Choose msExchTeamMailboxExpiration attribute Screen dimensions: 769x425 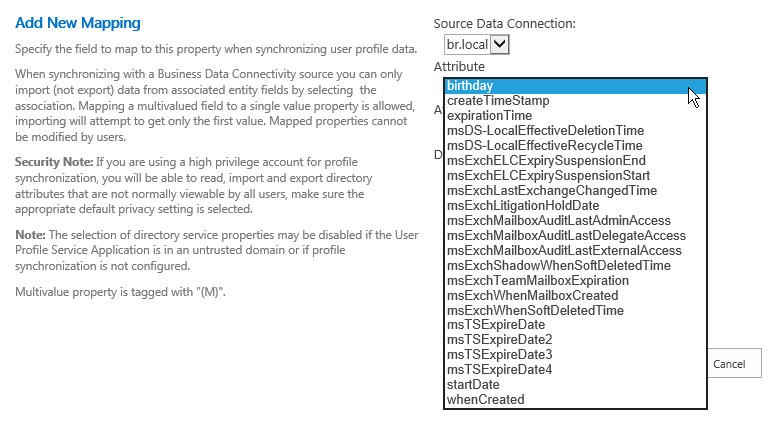pos(575,280)
